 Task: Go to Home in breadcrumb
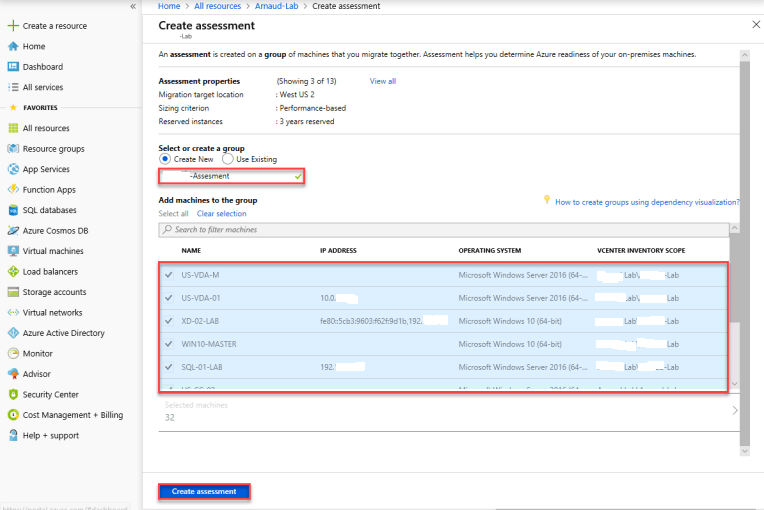169,6
